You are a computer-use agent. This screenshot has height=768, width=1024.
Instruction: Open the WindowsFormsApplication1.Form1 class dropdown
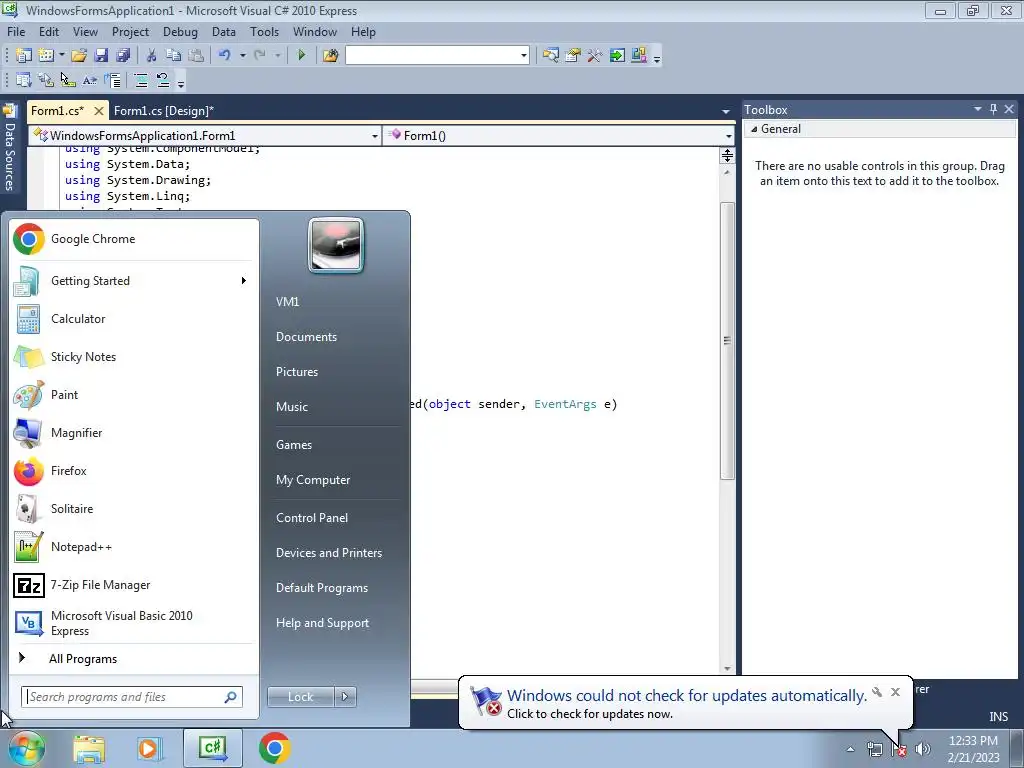tap(375, 136)
